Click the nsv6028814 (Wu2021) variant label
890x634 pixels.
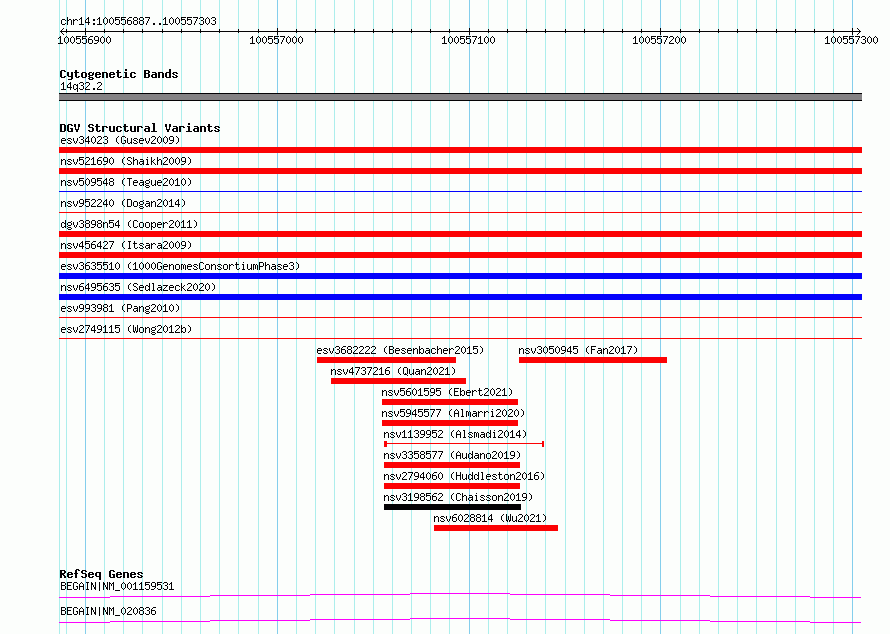click(490, 518)
